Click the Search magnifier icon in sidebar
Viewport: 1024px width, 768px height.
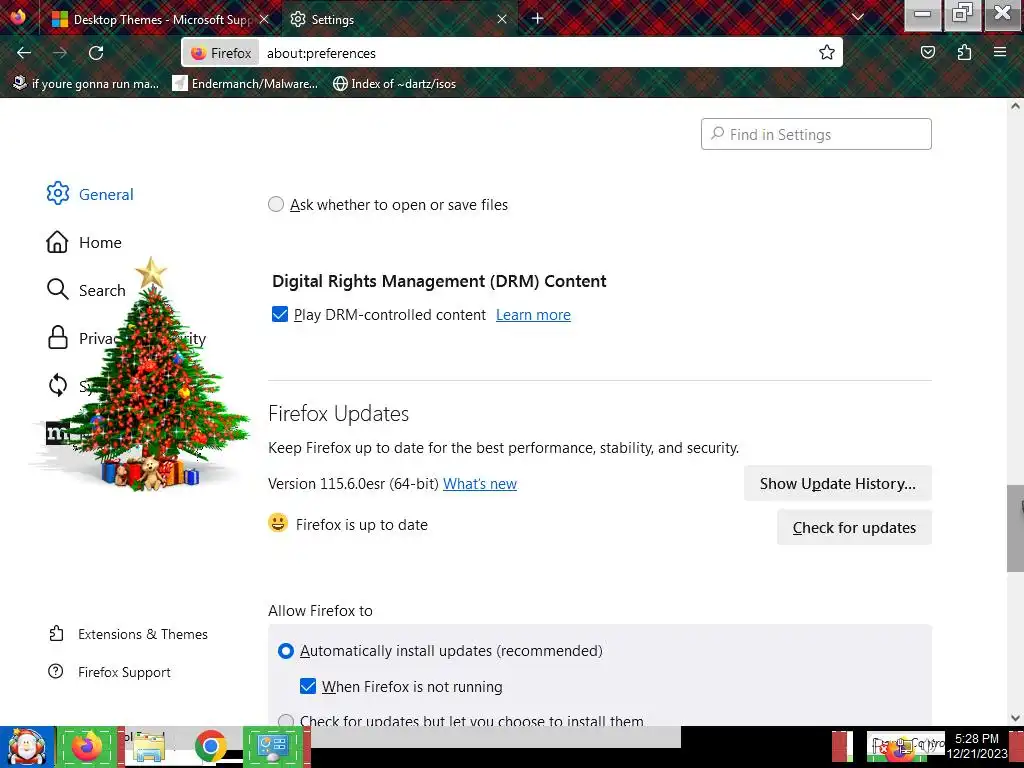(x=57, y=289)
